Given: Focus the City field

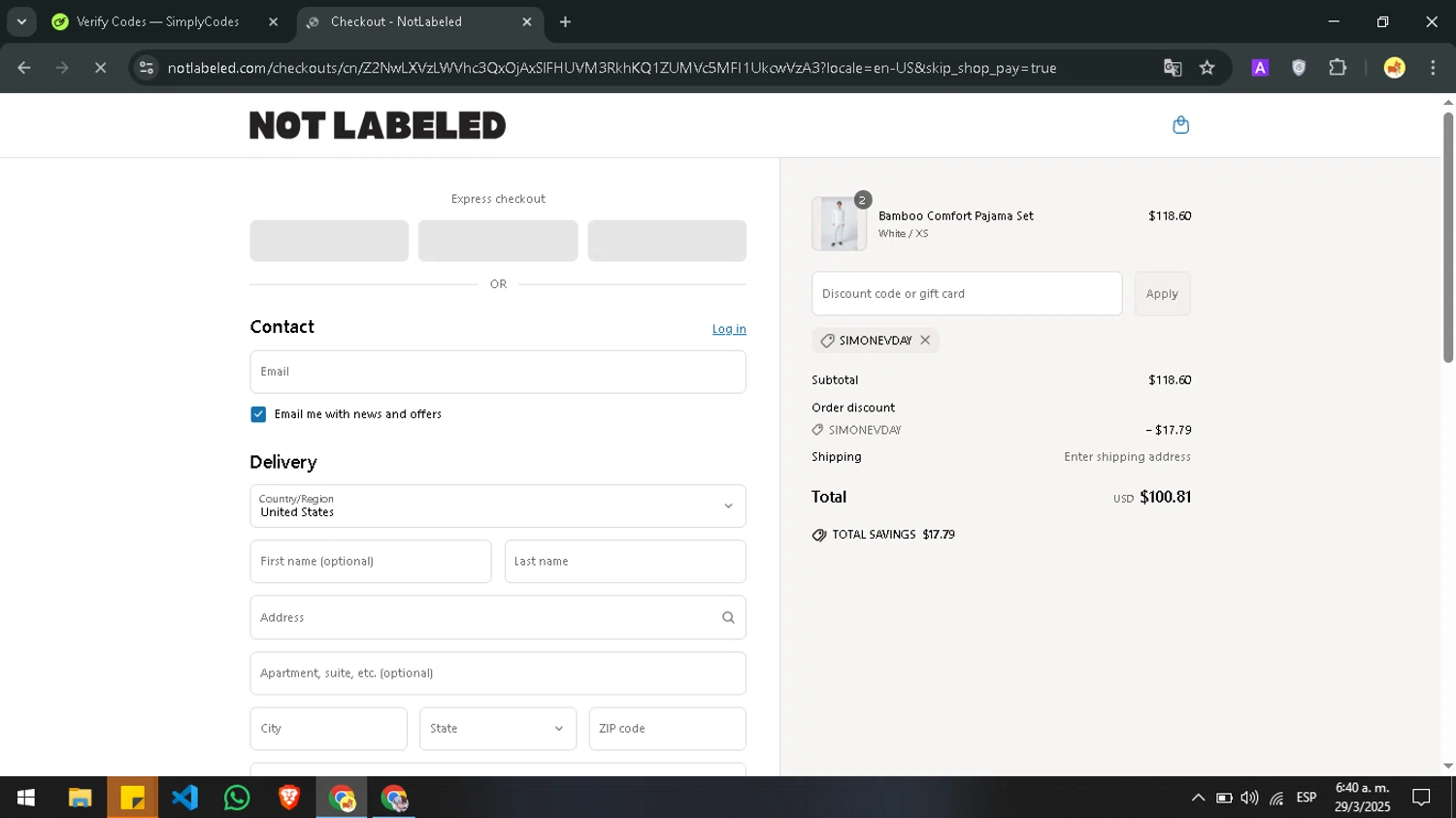Looking at the screenshot, I should tap(329, 729).
